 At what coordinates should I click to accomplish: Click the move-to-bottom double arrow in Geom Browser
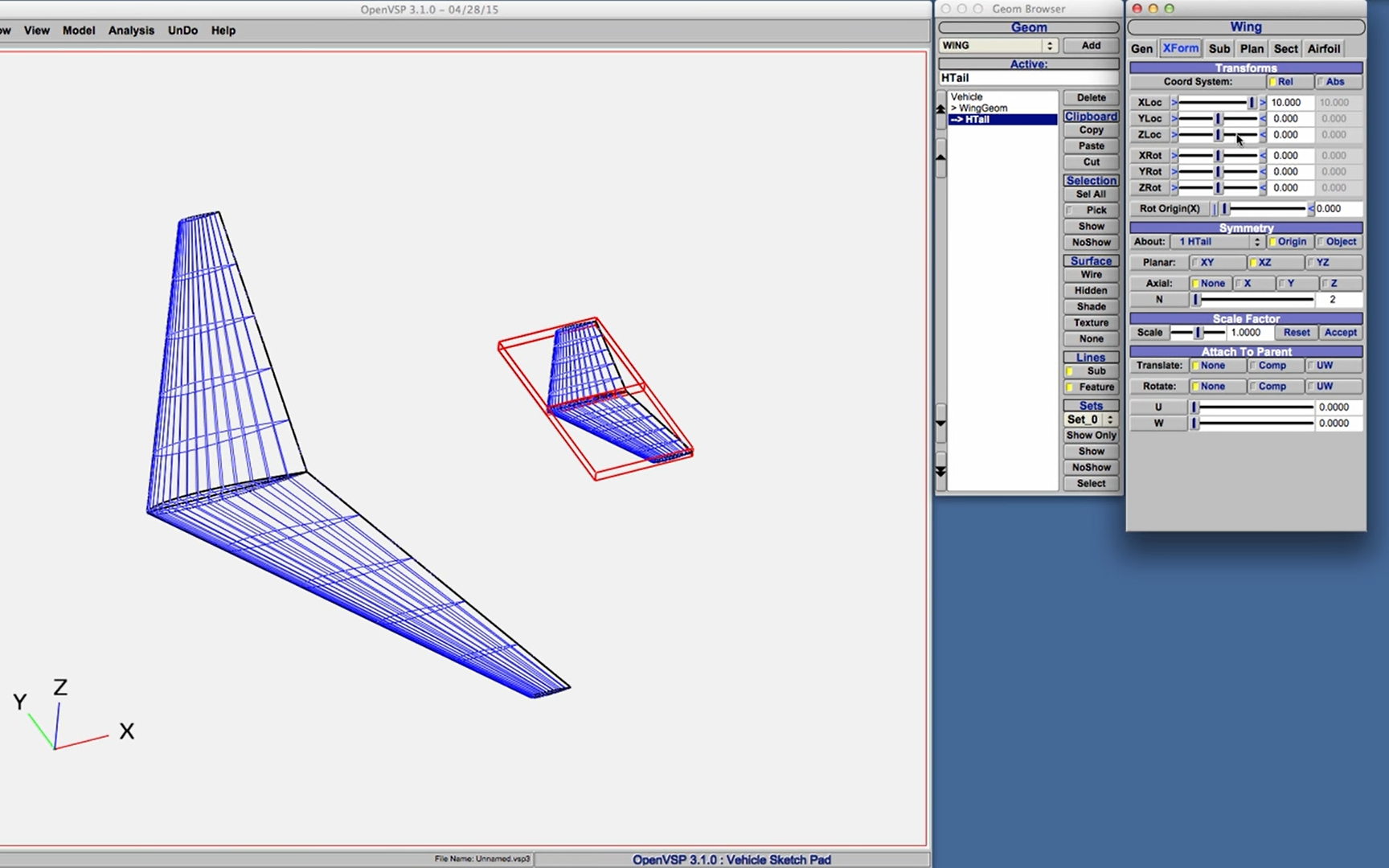tap(940, 471)
